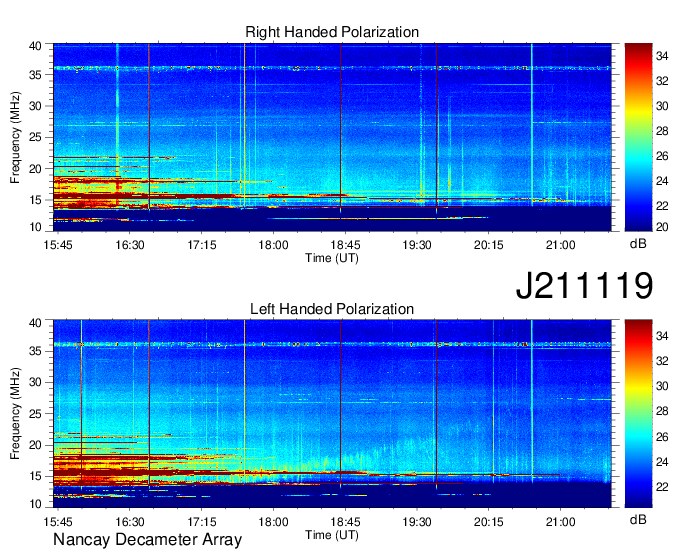Click the 20 MHz tick on right-handed plot
The width and height of the screenshot is (680, 552).
pyautogui.click(x=35, y=169)
